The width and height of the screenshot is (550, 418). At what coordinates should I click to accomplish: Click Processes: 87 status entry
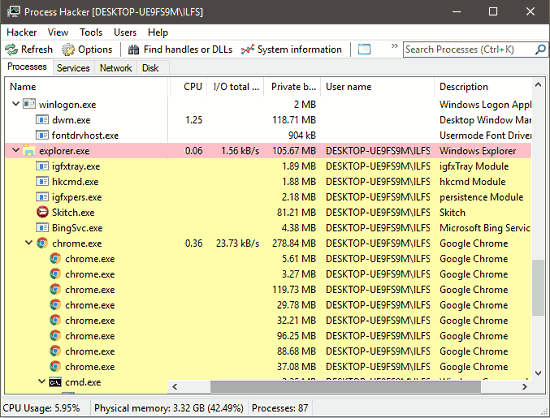coord(280,408)
